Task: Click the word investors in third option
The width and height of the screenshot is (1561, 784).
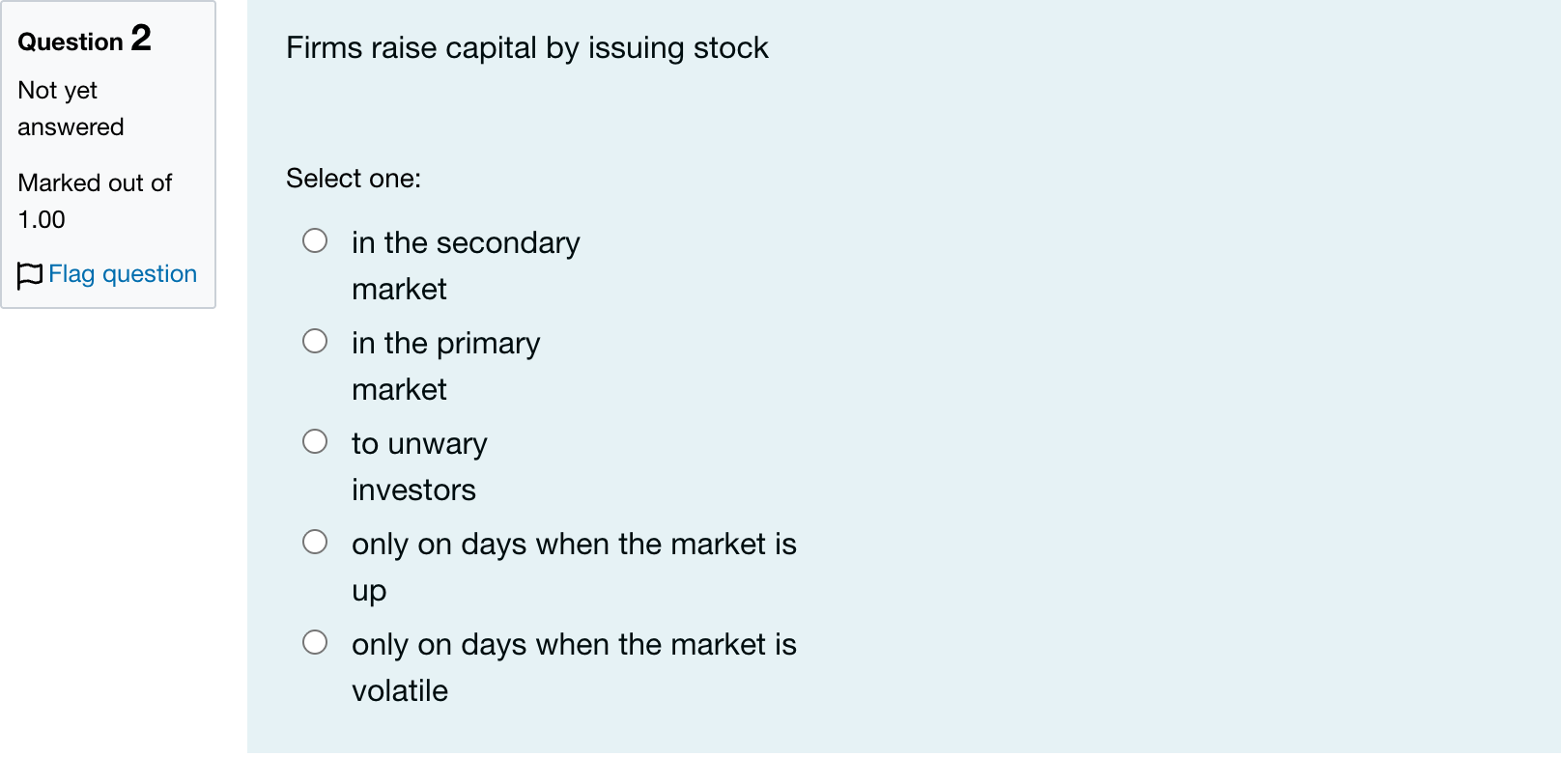Action: pyautogui.click(x=413, y=490)
